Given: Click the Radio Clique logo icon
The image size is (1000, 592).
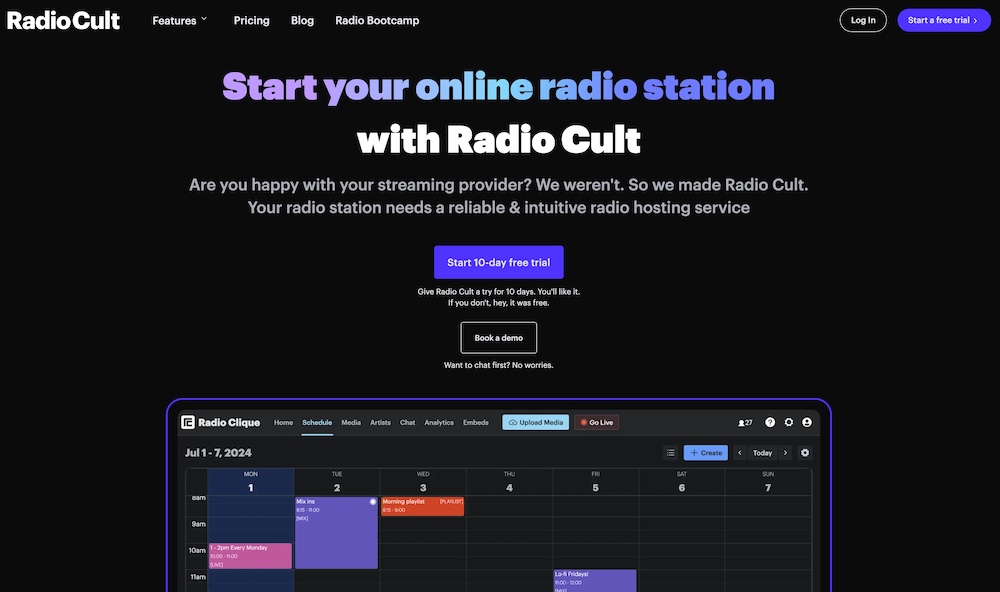Looking at the screenshot, I should click(188, 422).
